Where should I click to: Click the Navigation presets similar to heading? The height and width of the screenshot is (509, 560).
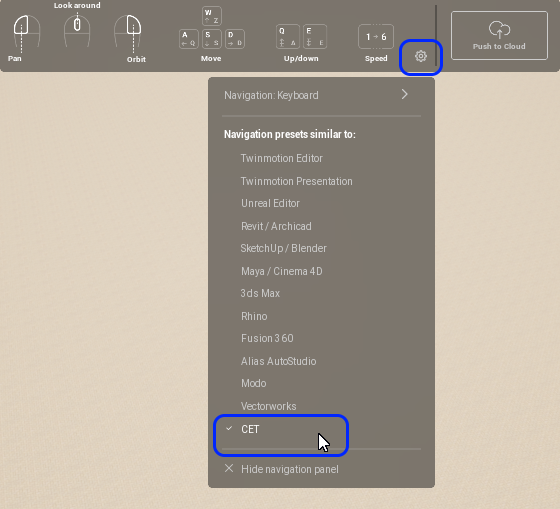pyautogui.click(x=290, y=134)
